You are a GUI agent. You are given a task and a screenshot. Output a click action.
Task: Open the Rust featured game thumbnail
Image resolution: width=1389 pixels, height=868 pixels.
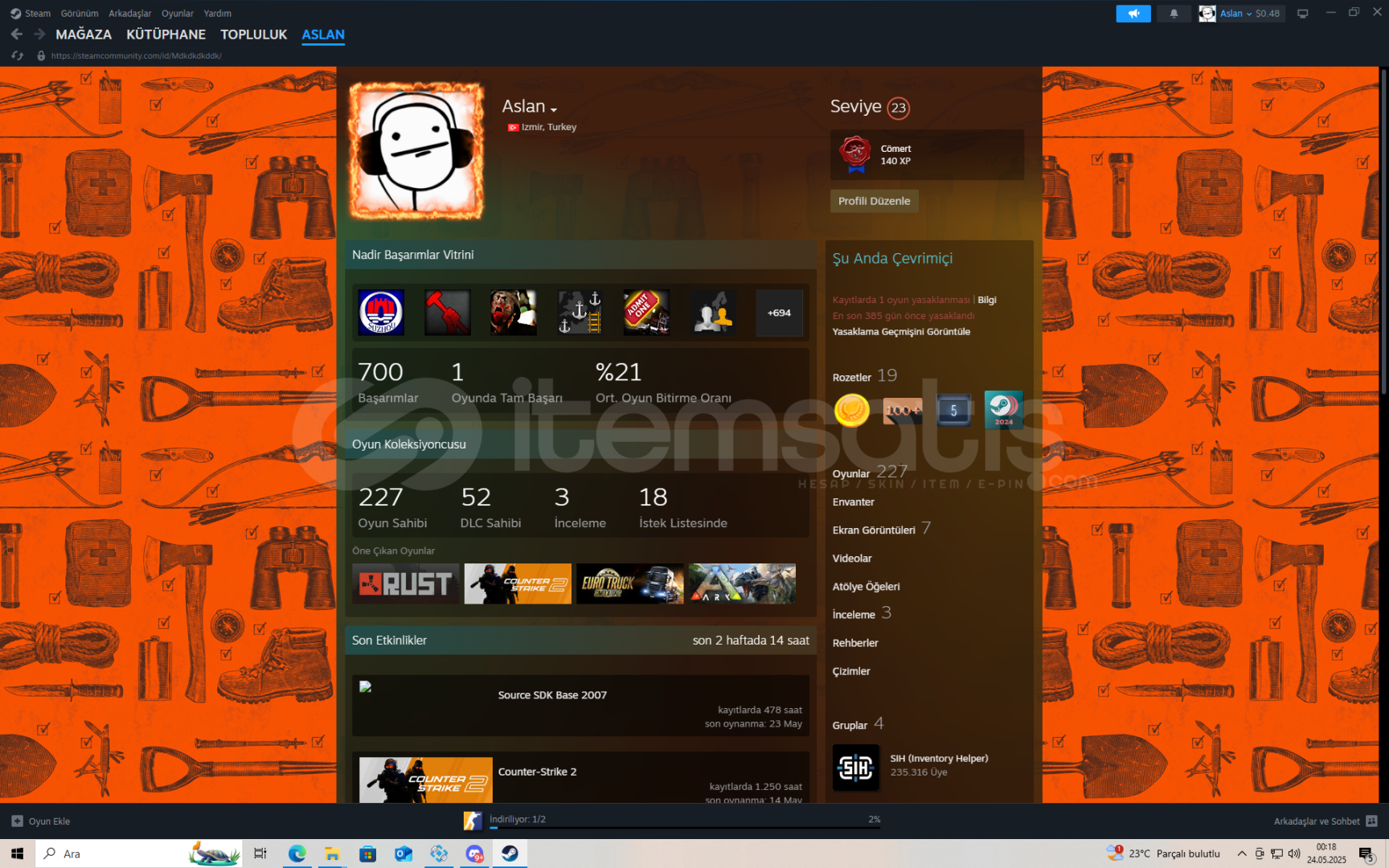[405, 583]
